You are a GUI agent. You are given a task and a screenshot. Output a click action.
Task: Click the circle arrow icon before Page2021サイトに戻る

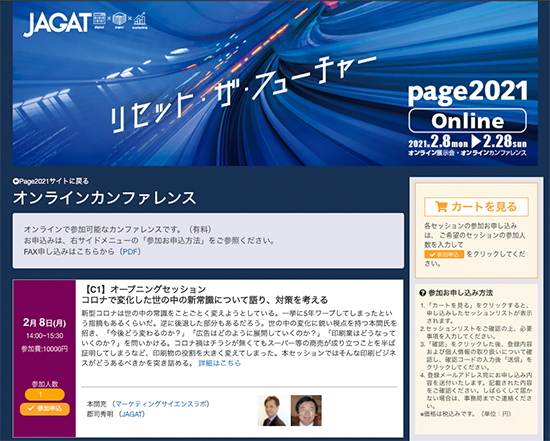pos(15,181)
